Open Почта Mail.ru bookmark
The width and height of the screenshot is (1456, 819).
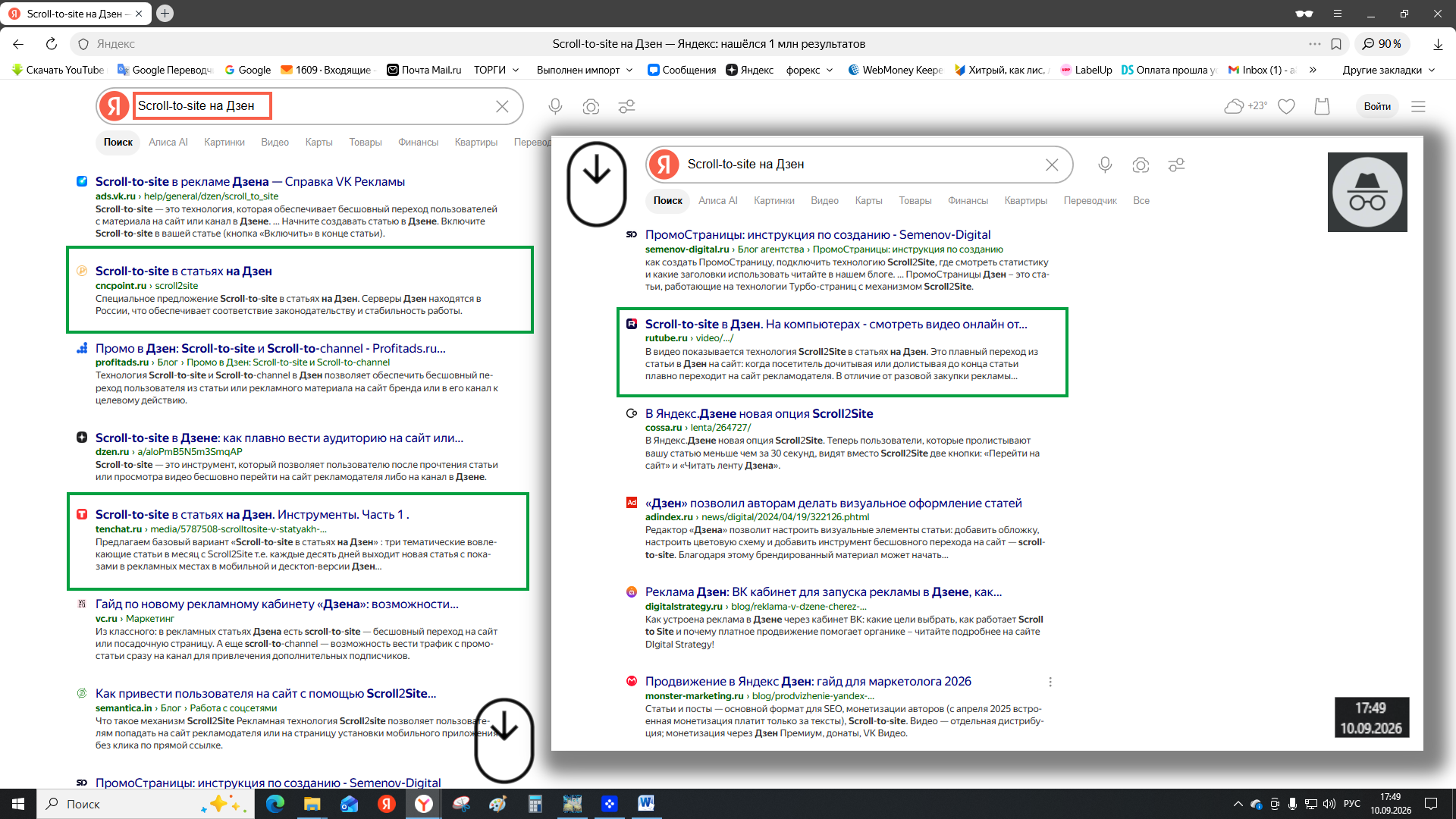tap(424, 70)
